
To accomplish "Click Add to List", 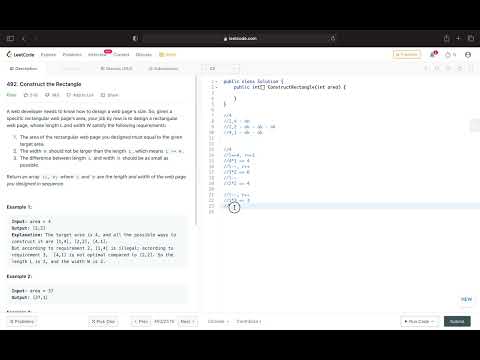I will click(x=80, y=95).
